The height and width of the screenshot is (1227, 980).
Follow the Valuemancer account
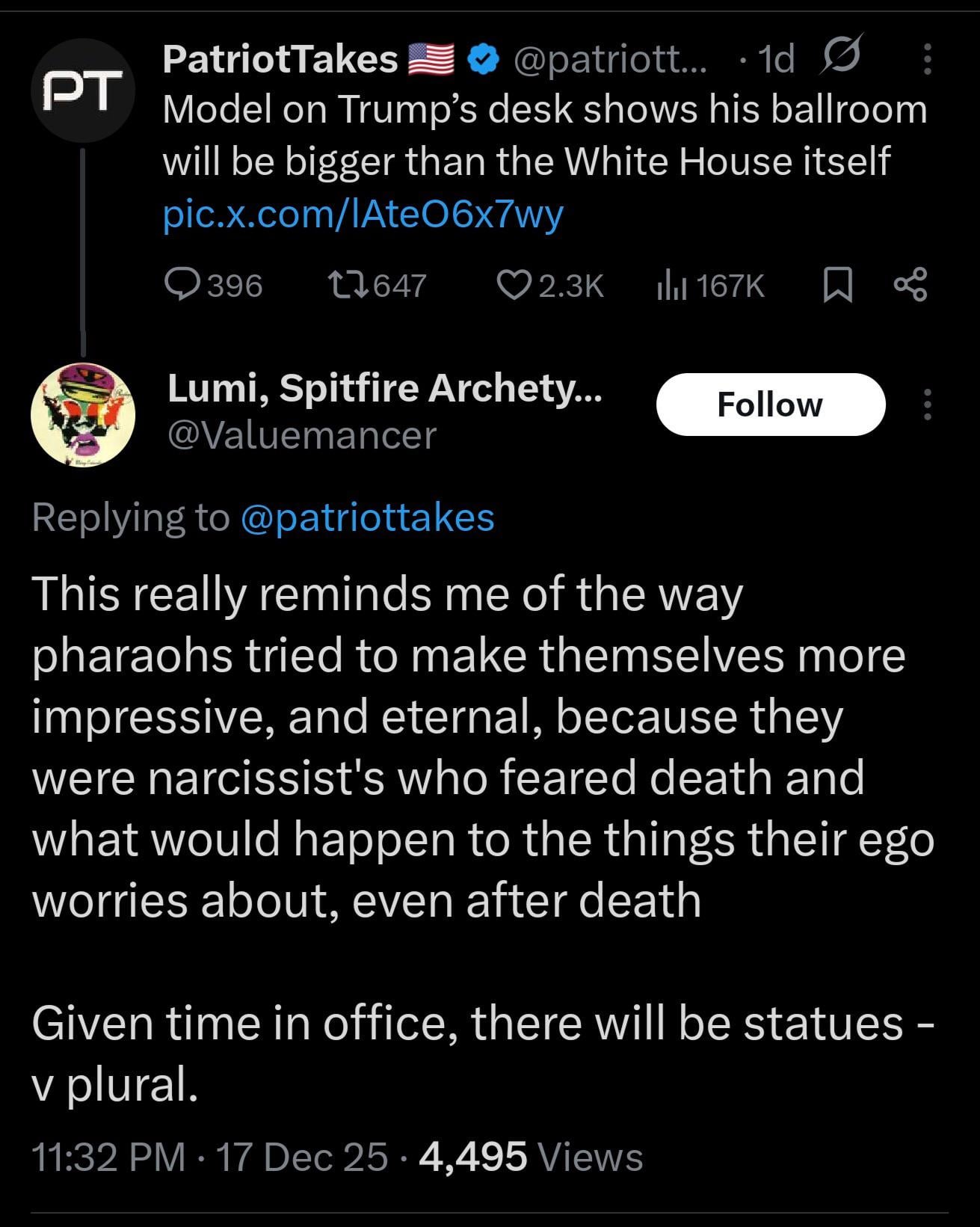click(770, 405)
